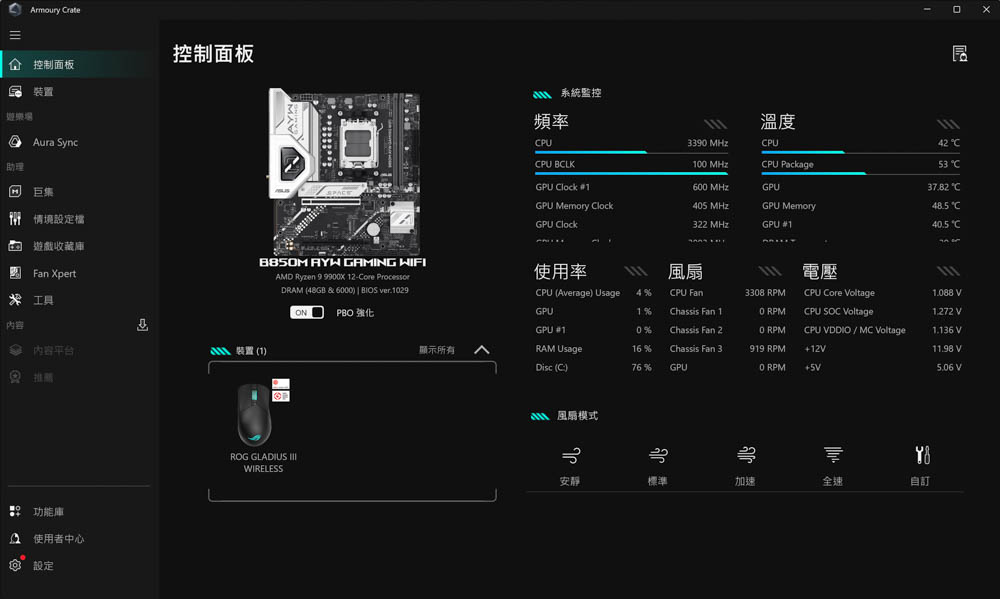Screen dimensions: 1000x599
Task: Open Aura Sync from the sidebar
Action: point(55,142)
